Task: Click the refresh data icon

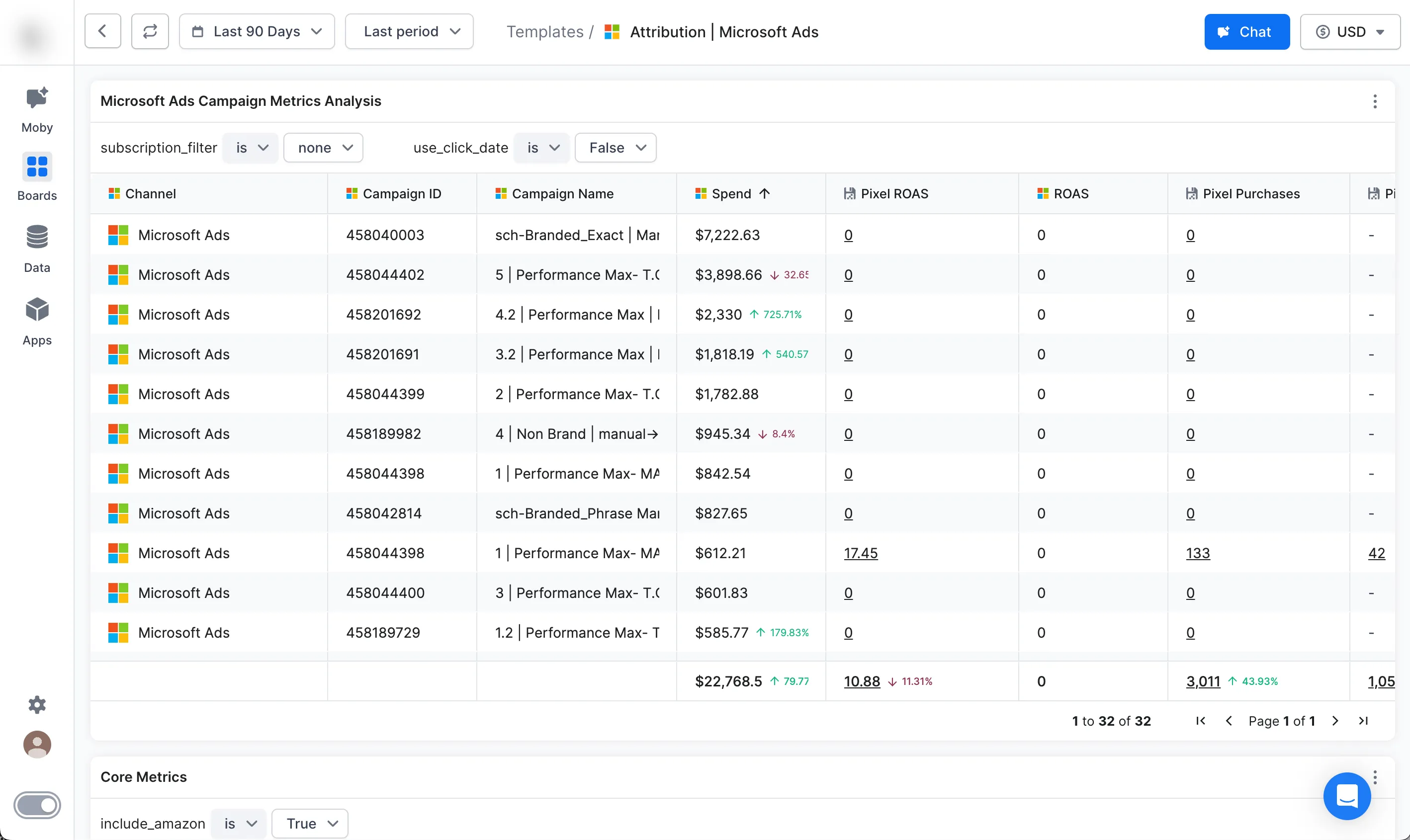Action: click(x=150, y=31)
